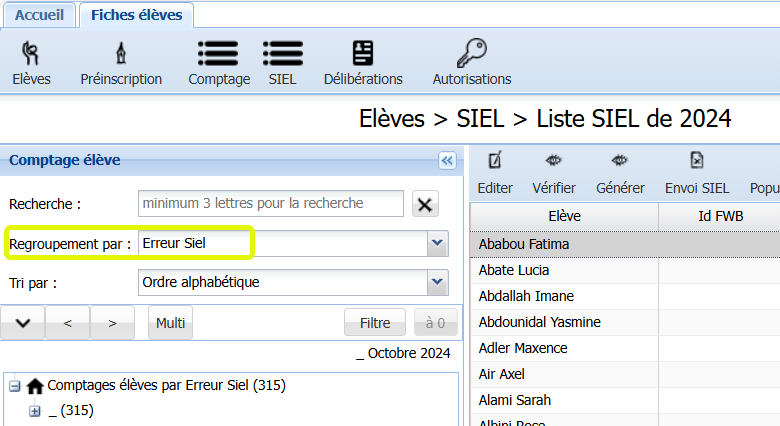Open the Délibérations icon
The width and height of the screenshot is (780, 426).
pyautogui.click(x=362, y=54)
